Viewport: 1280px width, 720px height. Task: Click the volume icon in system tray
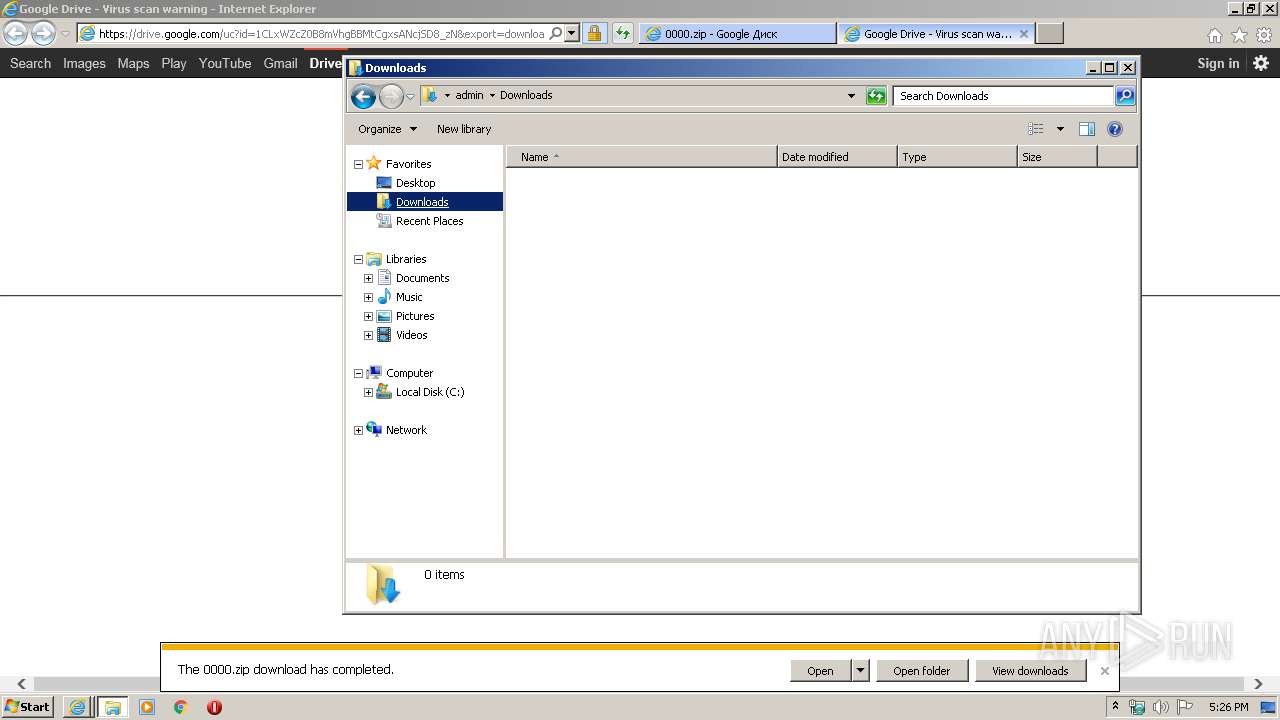[1160, 707]
